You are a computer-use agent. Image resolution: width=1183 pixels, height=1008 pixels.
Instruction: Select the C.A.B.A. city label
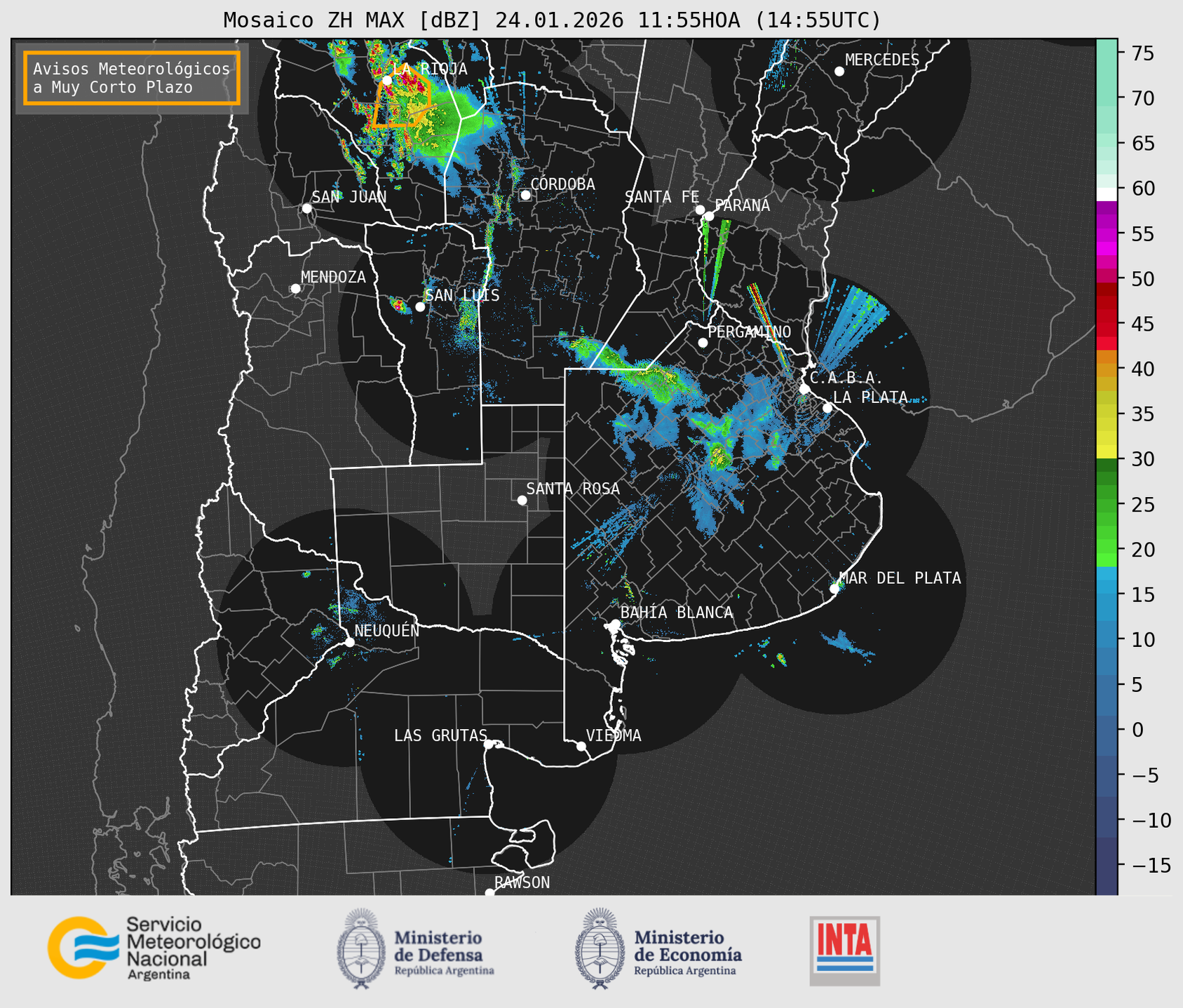(x=846, y=378)
